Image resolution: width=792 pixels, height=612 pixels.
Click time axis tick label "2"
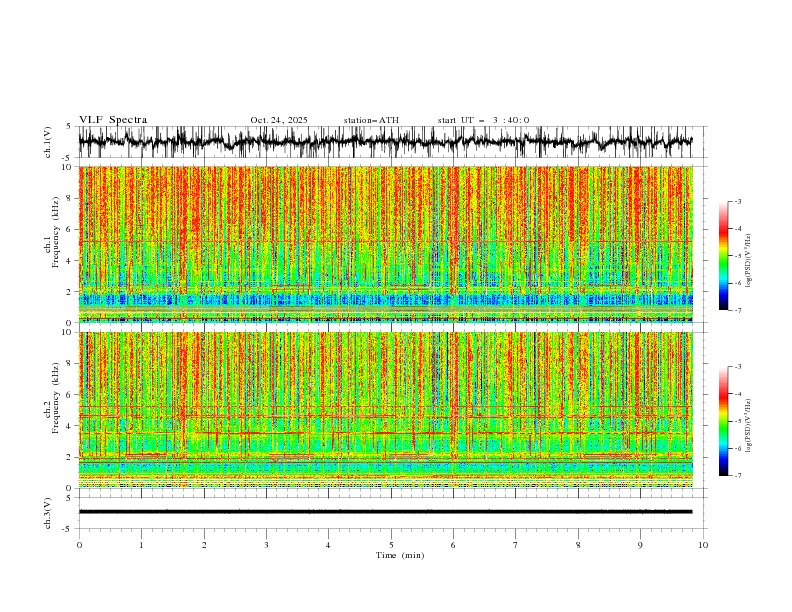click(204, 545)
